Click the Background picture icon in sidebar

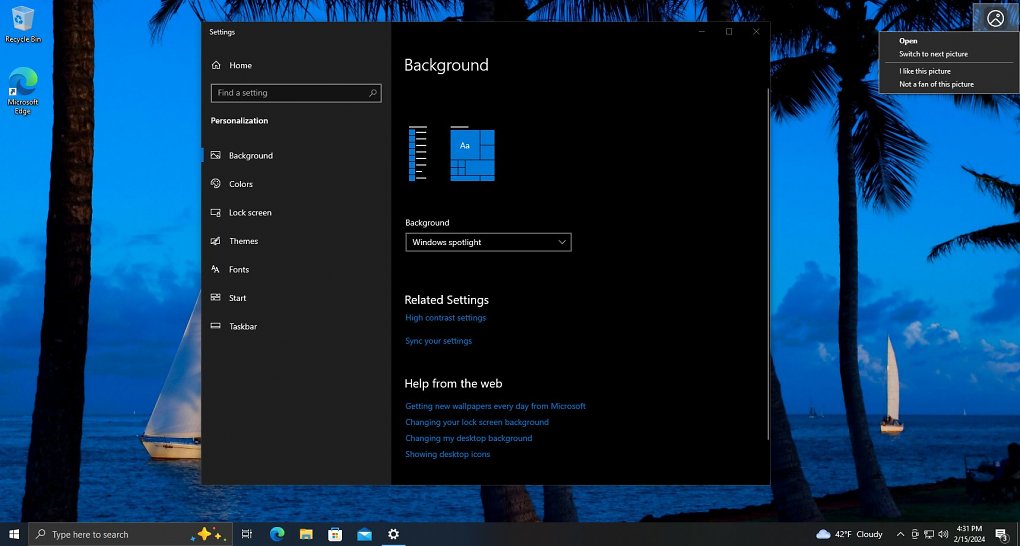pos(215,156)
